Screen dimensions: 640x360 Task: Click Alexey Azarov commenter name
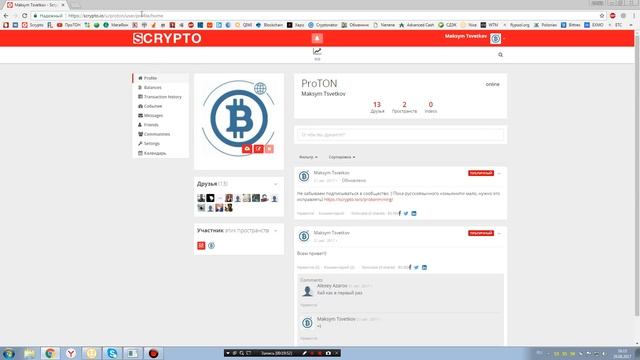pos(332,286)
